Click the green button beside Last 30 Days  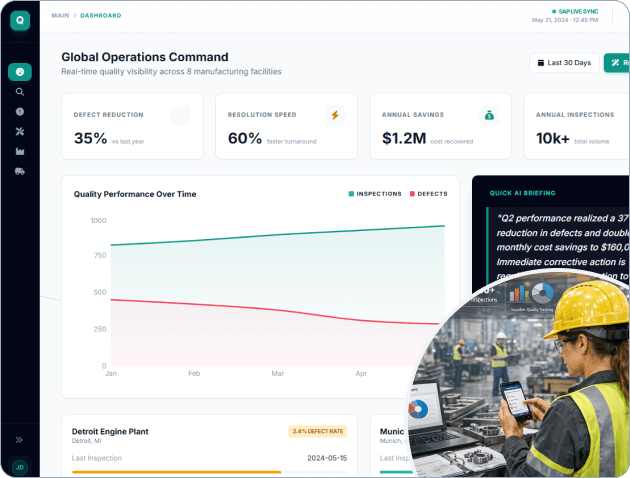617,63
